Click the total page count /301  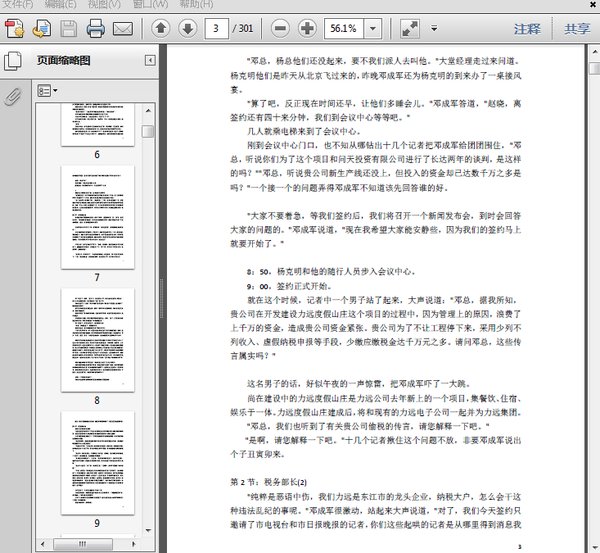pos(243,28)
